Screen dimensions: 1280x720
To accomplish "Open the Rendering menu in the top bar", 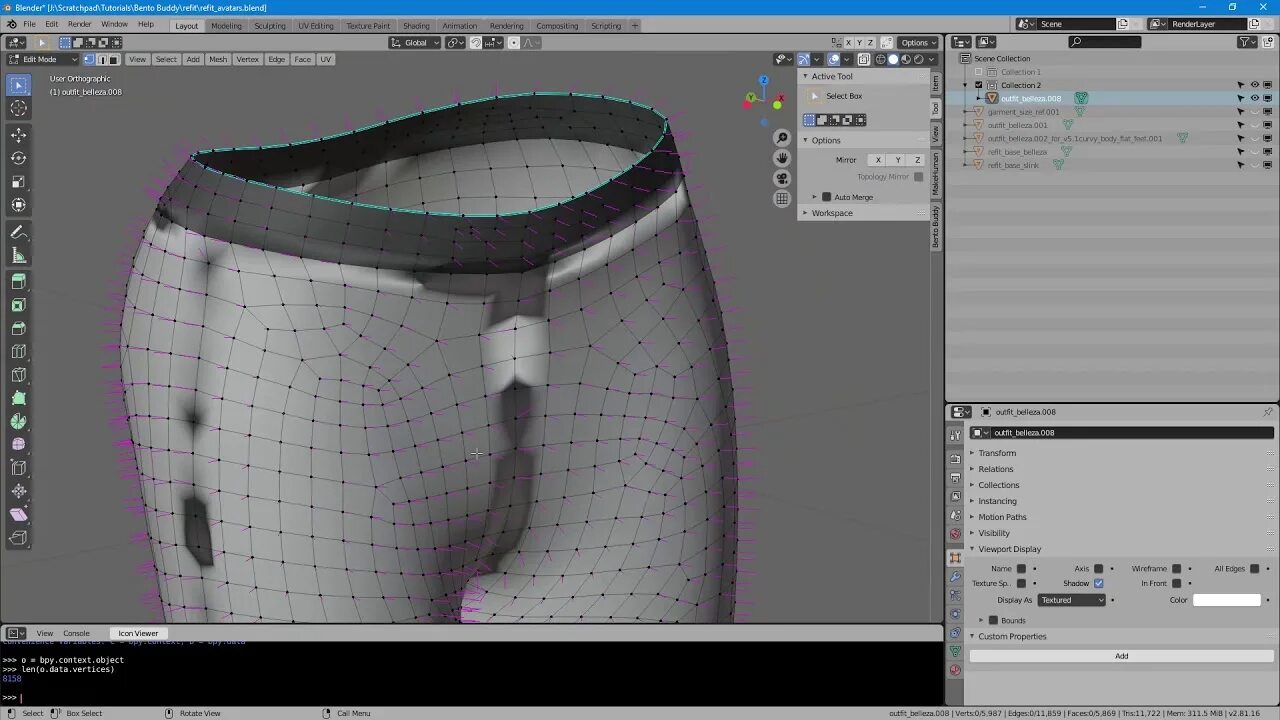I will [507, 25].
